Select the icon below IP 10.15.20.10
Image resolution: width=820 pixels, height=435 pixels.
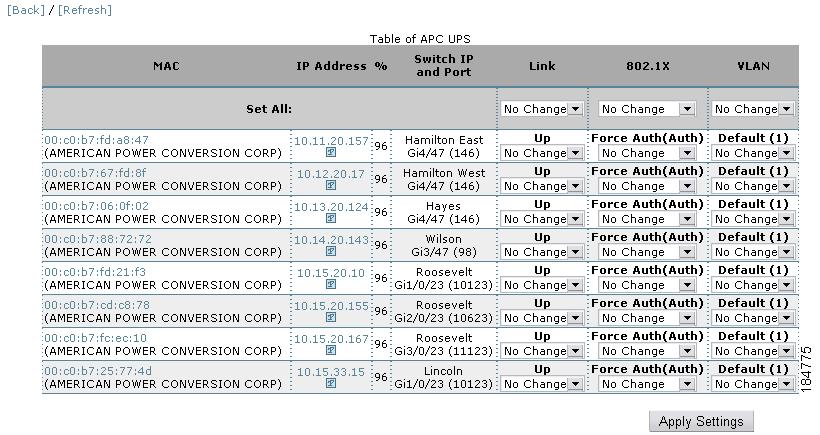point(331,285)
